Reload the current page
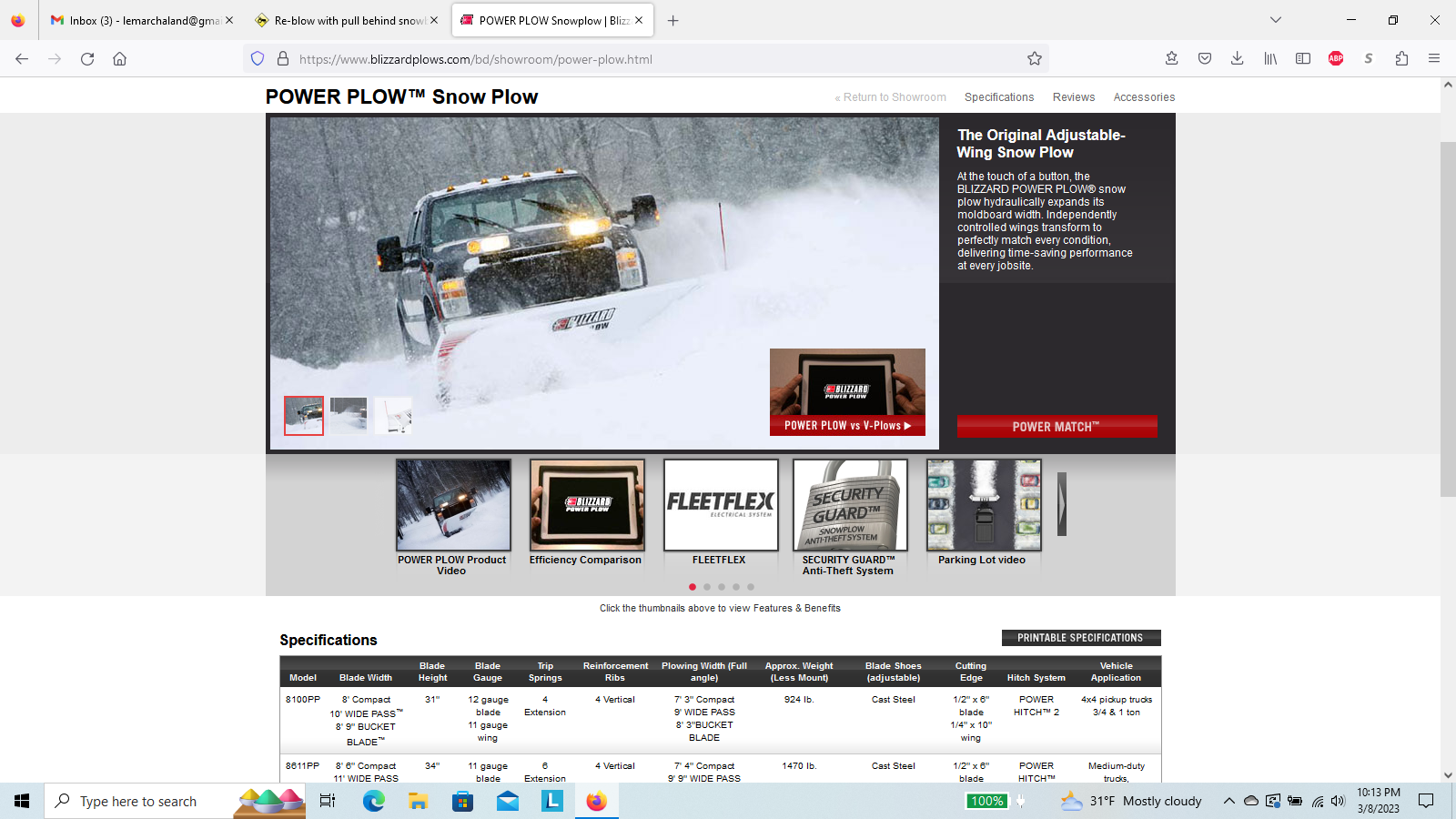 point(87,59)
